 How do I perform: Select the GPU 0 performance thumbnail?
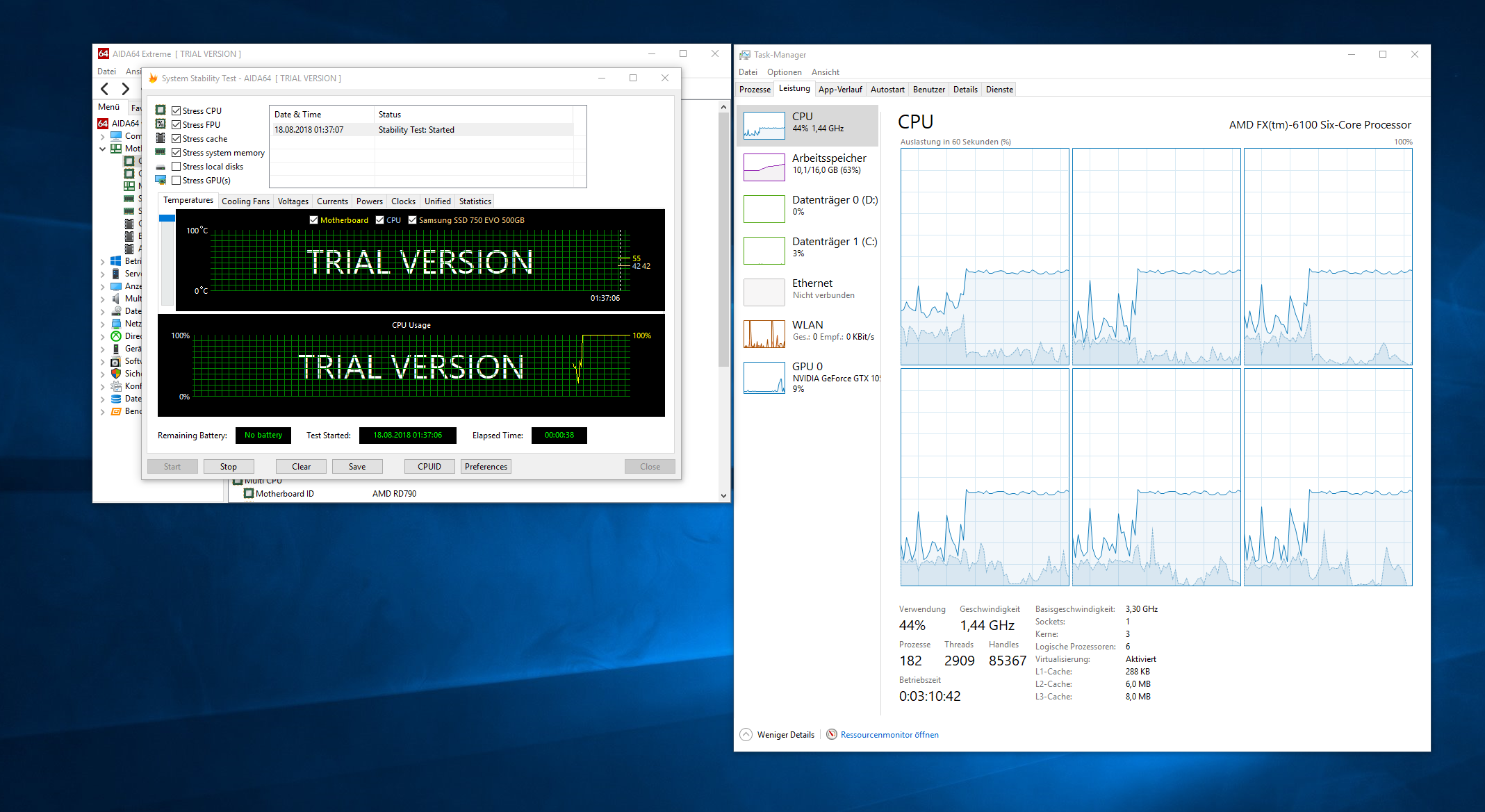pyautogui.click(x=764, y=377)
